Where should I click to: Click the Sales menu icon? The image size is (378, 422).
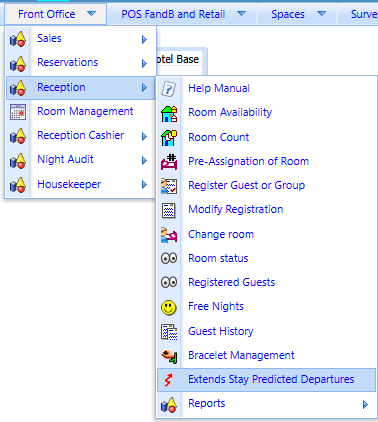(x=18, y=39)
